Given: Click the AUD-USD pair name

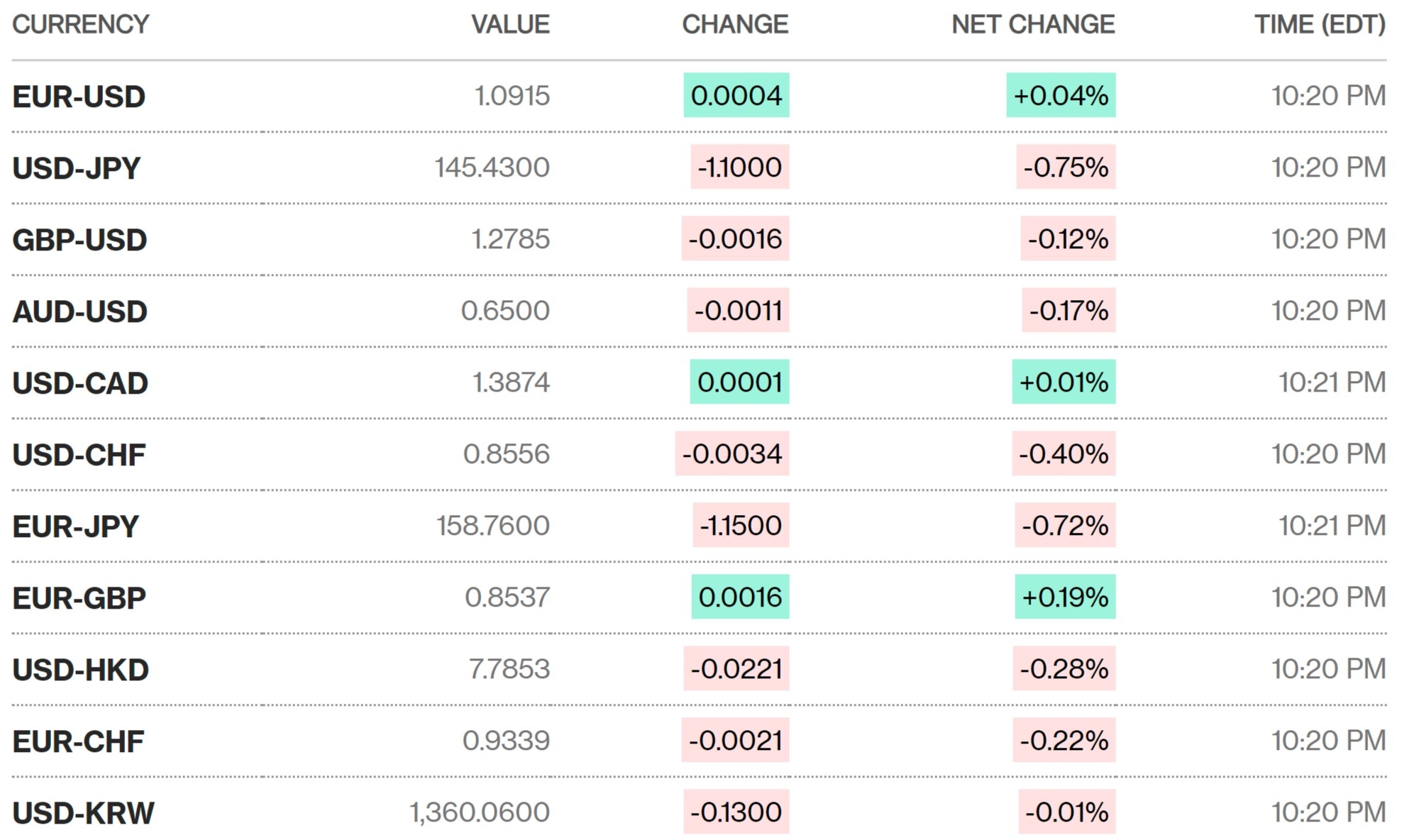Looking at the screenshot, I should tap(79, 311).
